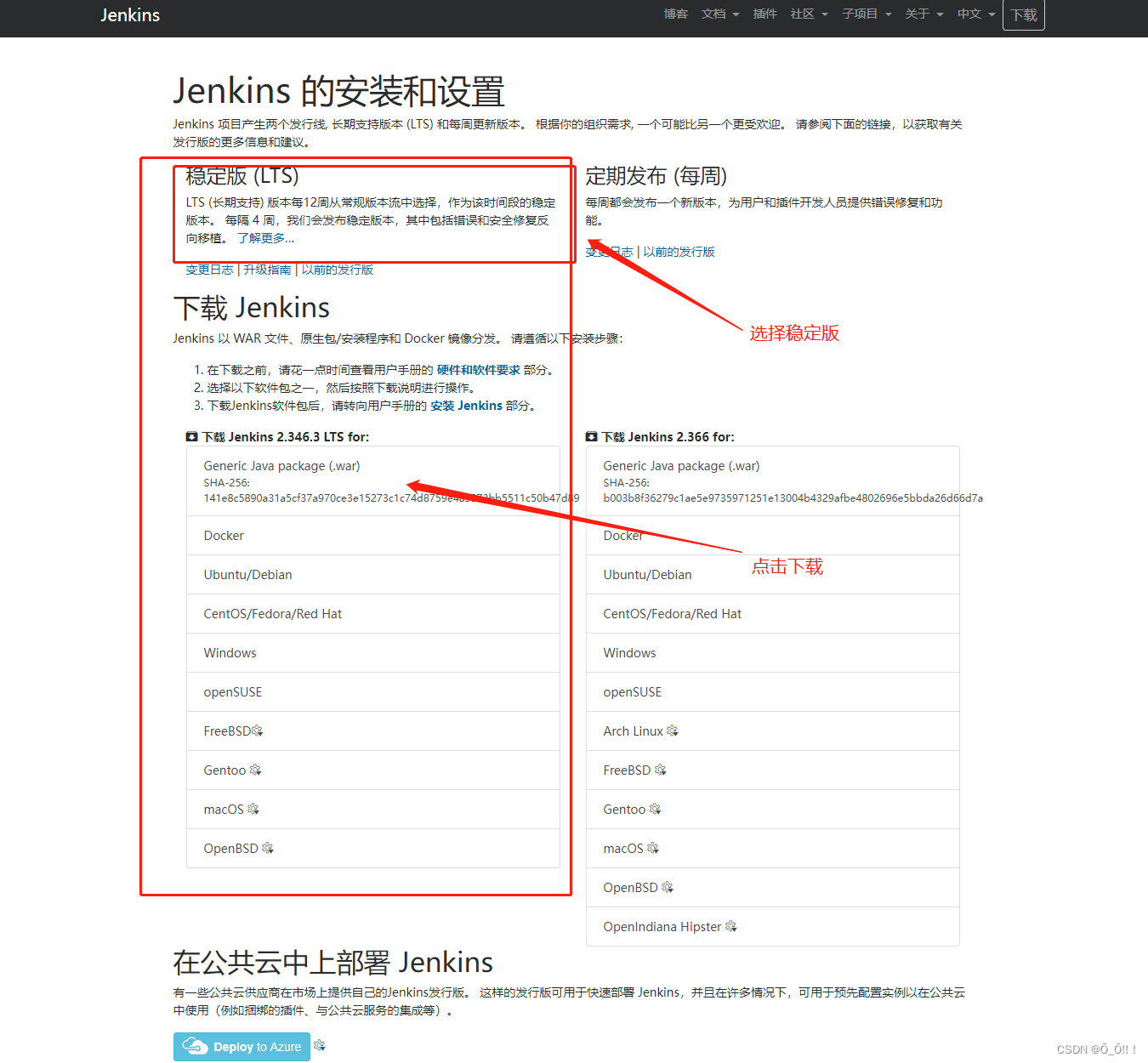
Task: Click the 定期发布 (每周) heading
Action: coord(656,176)
